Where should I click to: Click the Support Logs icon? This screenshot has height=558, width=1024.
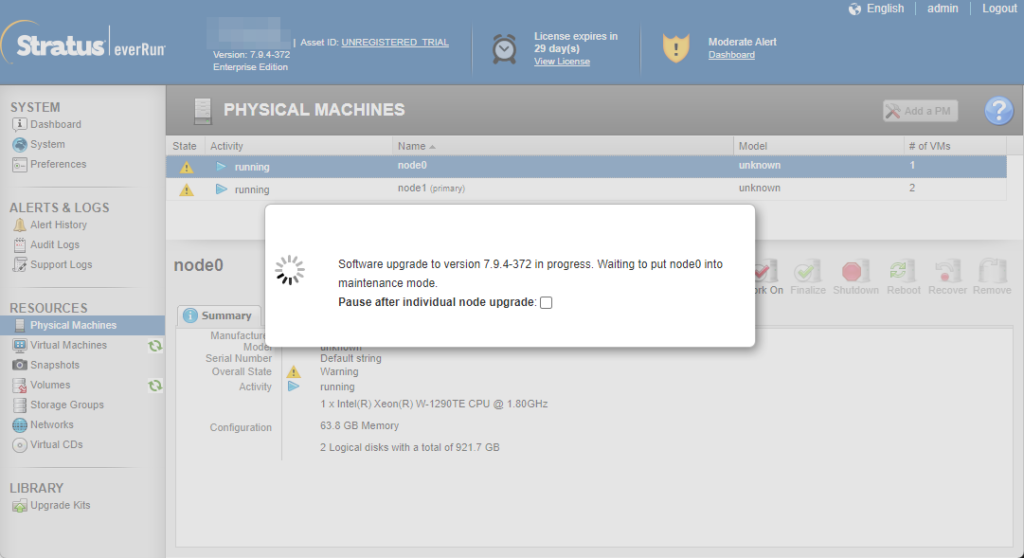click(x=20, y=265)
